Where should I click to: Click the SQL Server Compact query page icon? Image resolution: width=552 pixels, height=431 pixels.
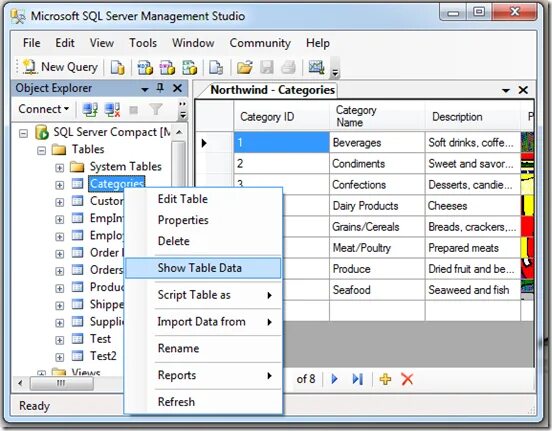[216, 67]
